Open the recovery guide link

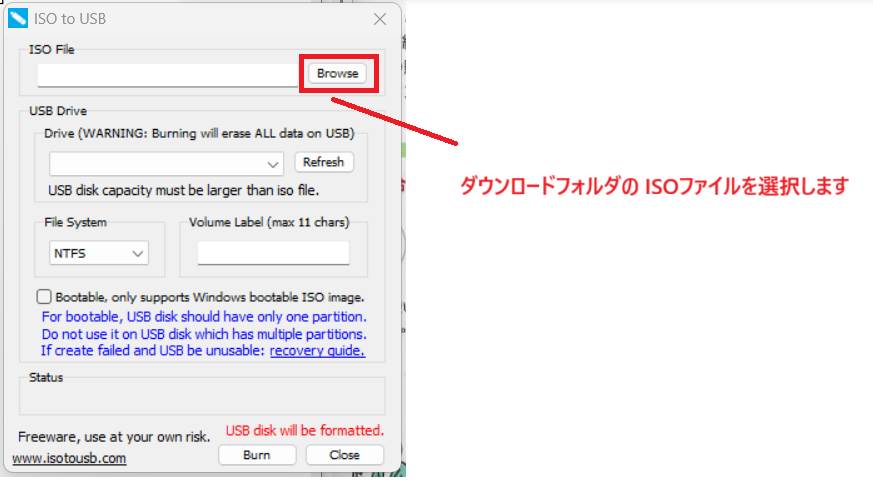pos(317,351)
